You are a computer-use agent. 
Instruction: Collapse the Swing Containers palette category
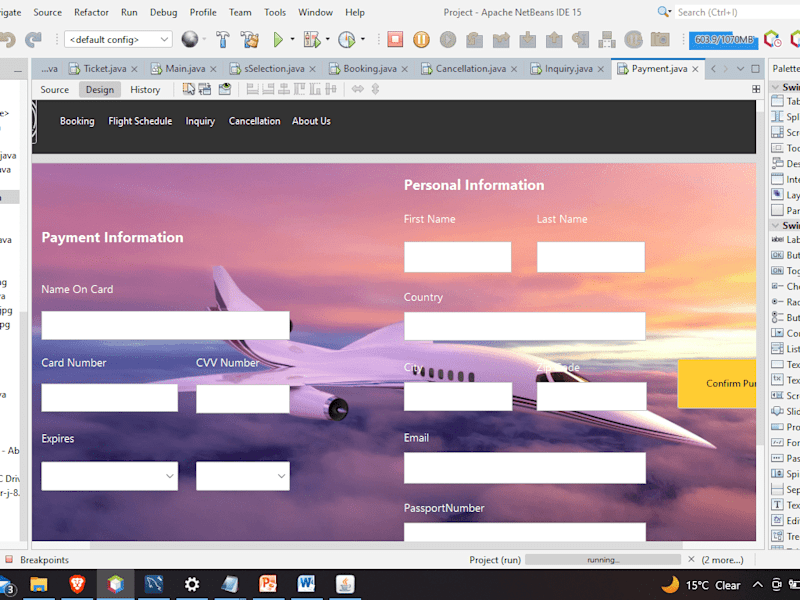coord(776,87)
